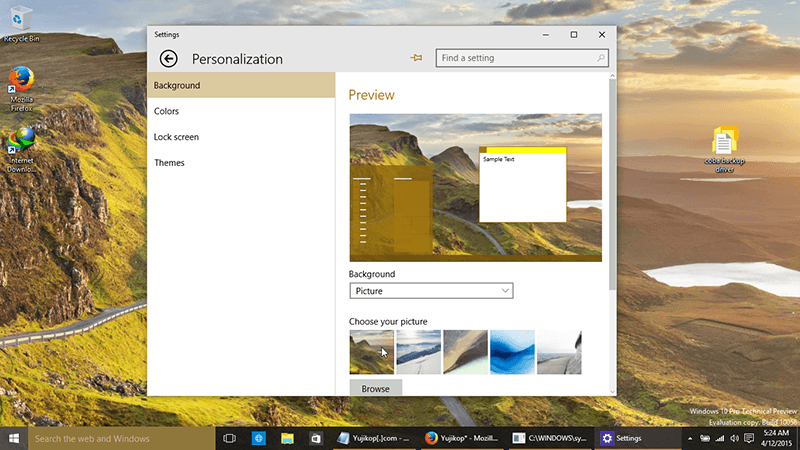Image resolution: width=800 pixels, height=450 pixels.
Task: Click the taskbar clock showing 5:24 AM
Action: (777, 438)
